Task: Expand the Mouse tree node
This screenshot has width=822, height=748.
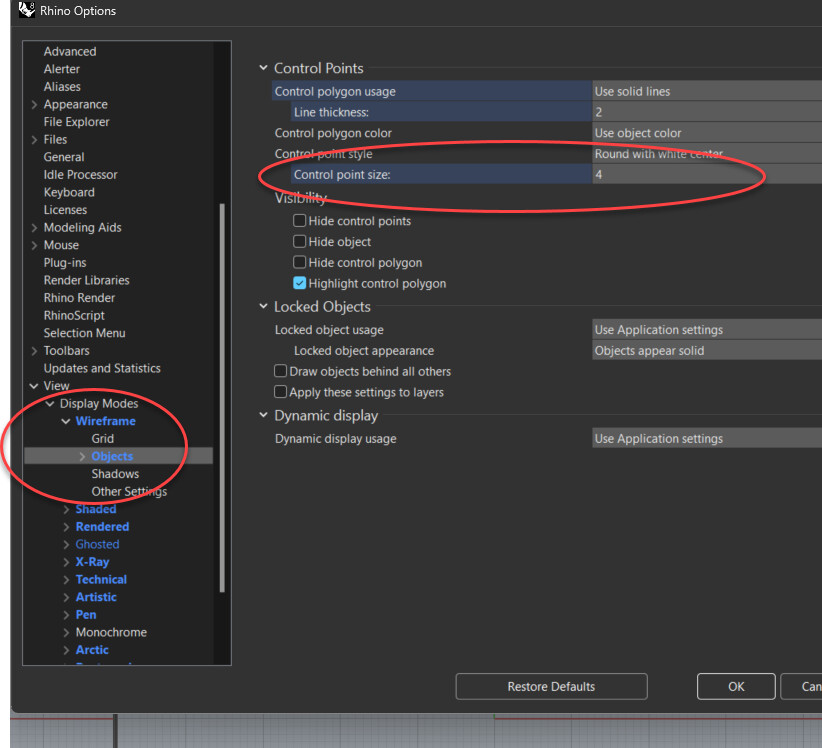Action: pyautogui.click(x=35, y=245)
